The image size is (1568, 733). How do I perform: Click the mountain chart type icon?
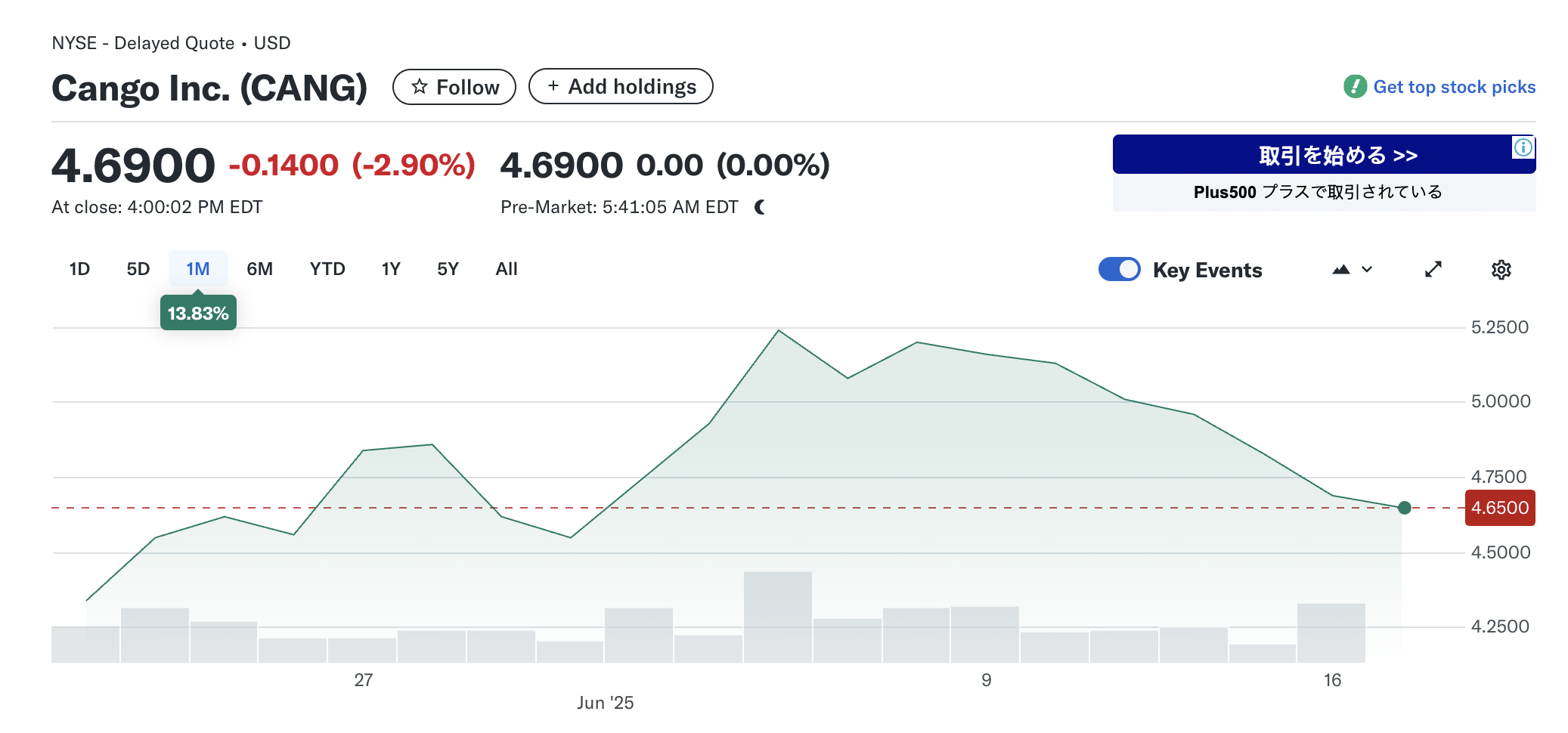point(1341,270)
